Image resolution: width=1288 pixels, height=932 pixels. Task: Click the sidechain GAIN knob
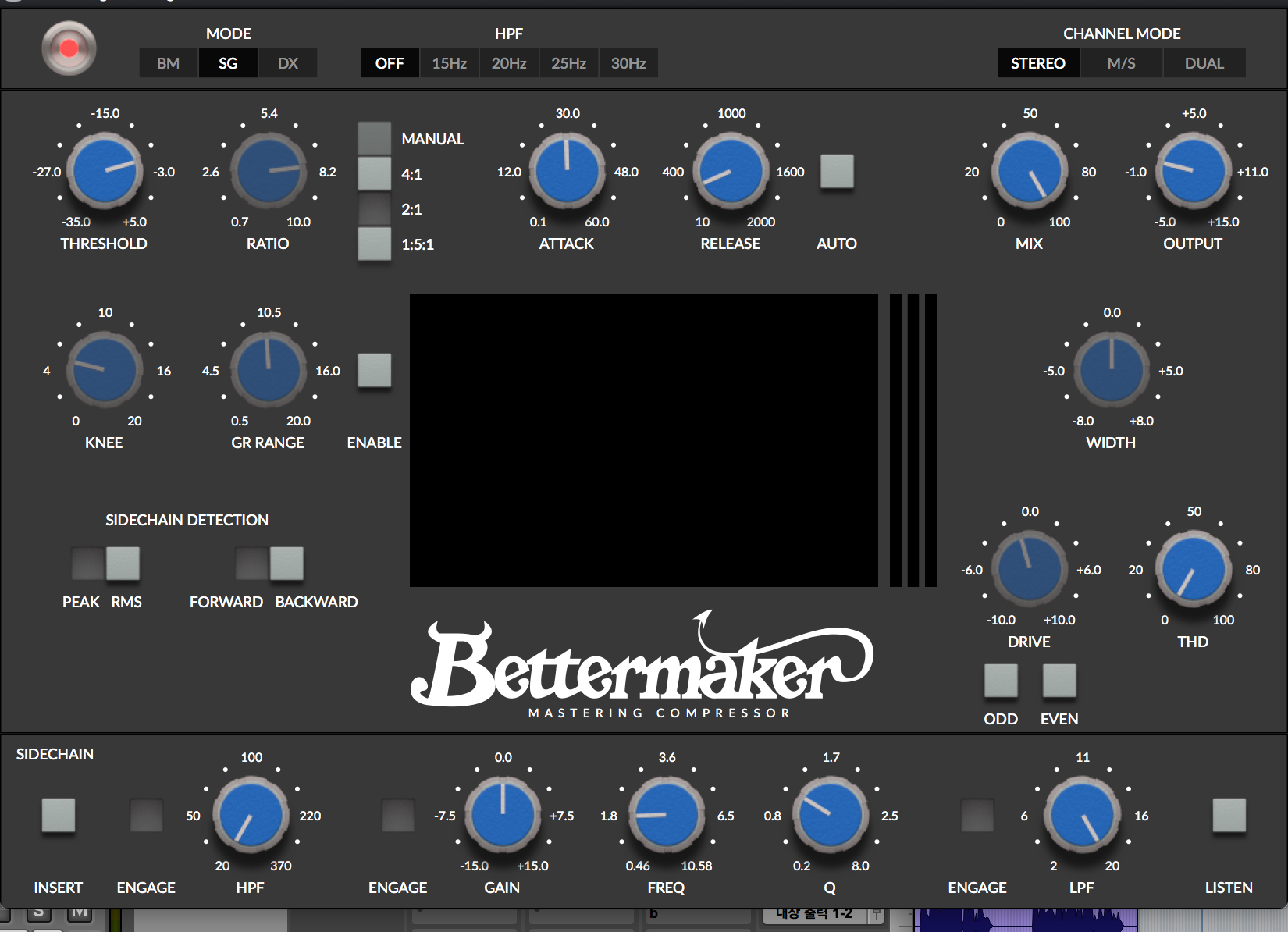[503, 815]
